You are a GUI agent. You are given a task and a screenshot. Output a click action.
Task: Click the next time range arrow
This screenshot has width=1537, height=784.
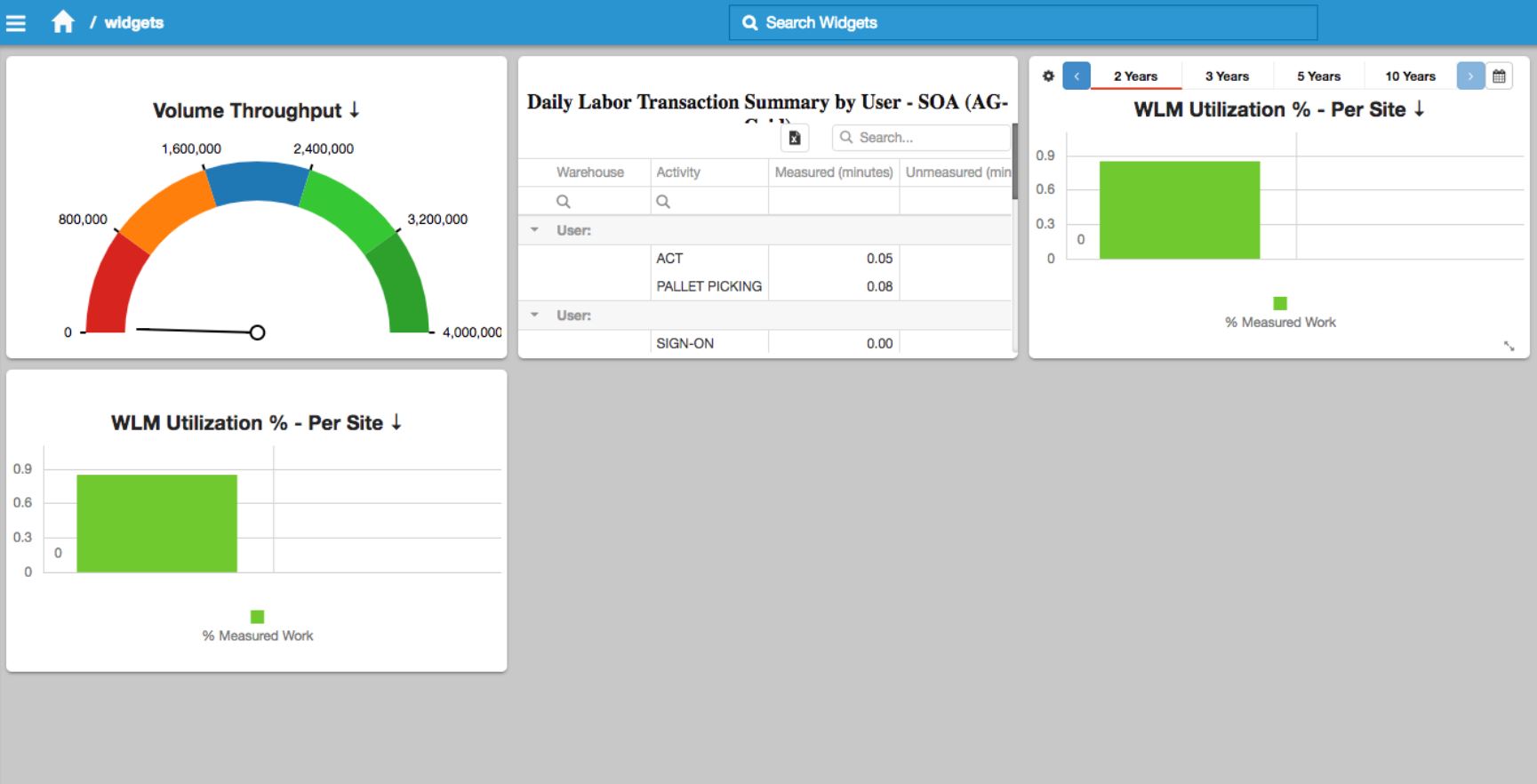(1470, 76)
